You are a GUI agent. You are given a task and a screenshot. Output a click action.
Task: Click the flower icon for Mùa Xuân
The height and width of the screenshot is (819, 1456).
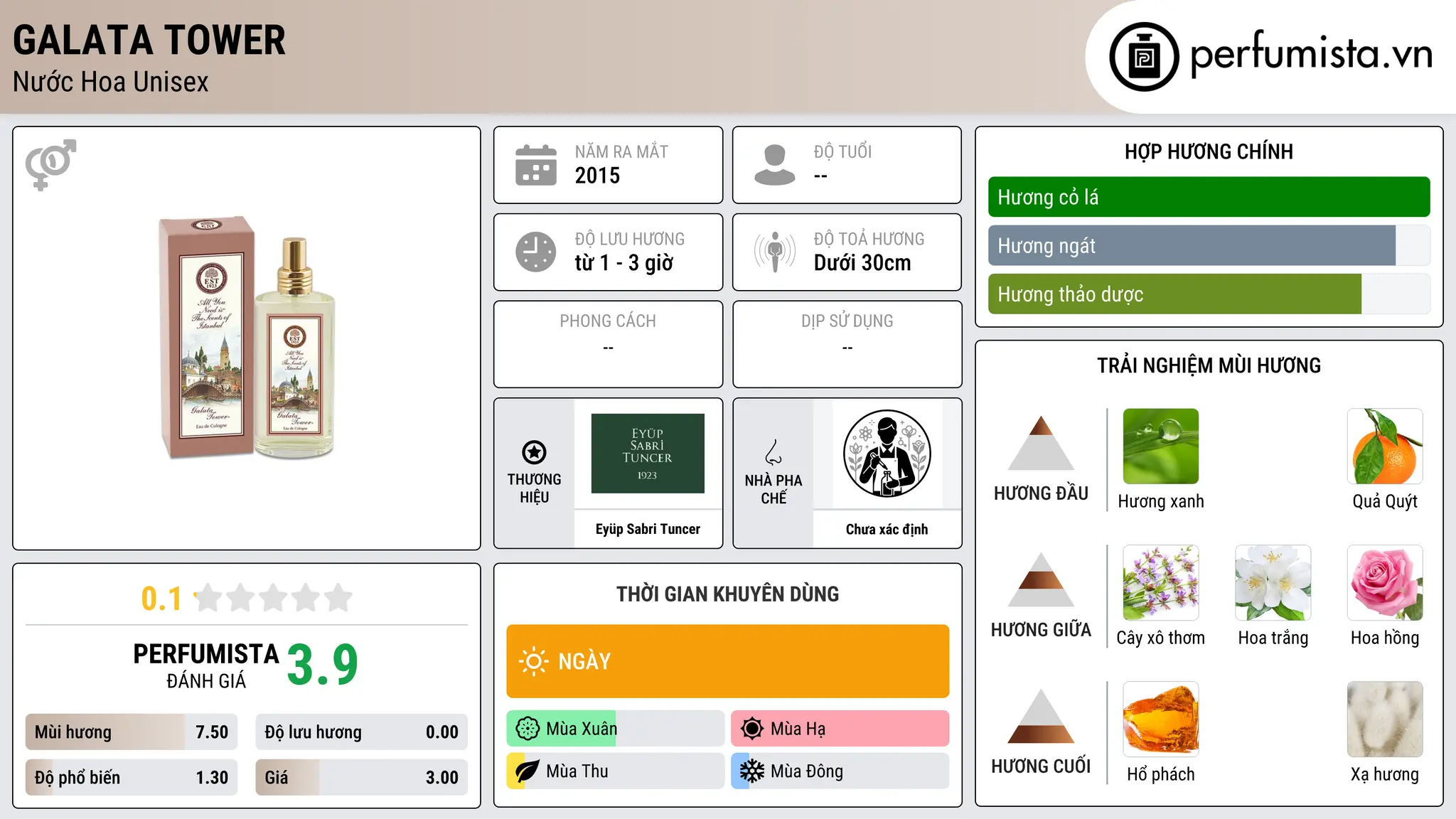528,729
